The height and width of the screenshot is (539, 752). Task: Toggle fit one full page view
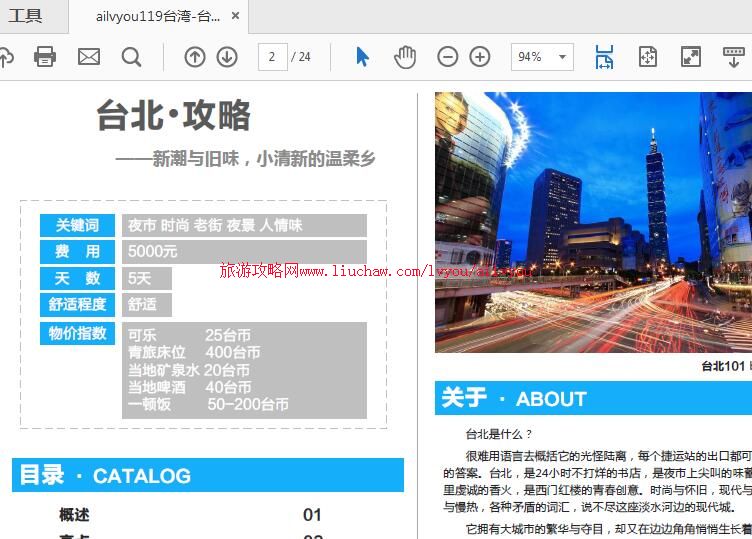pyautogui.click(x=647, y=57)
